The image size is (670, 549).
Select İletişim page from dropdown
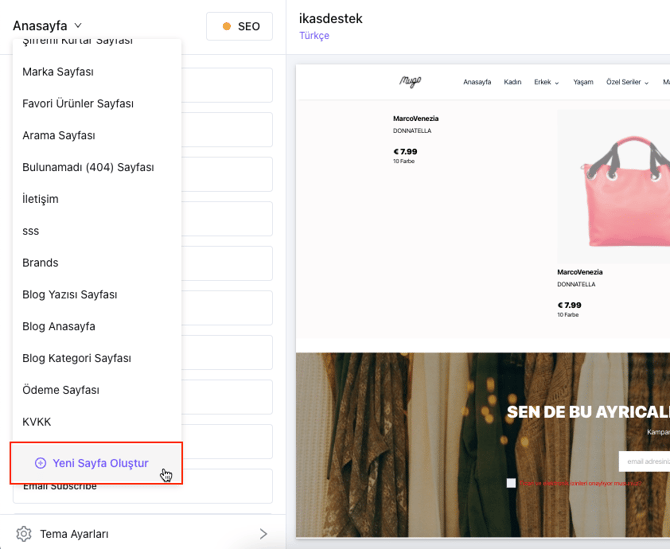[42, 199]
